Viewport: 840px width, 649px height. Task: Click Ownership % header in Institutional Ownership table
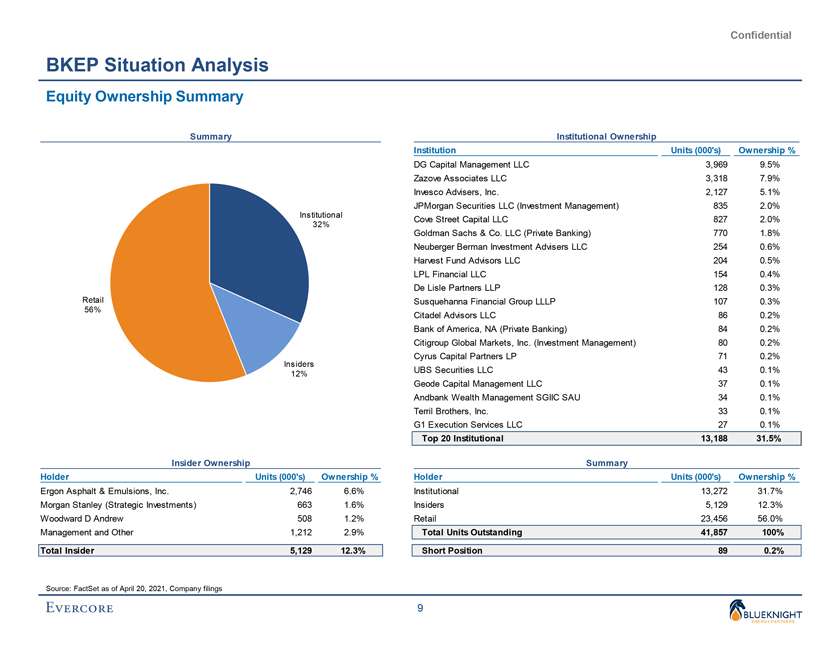(765, 150)
